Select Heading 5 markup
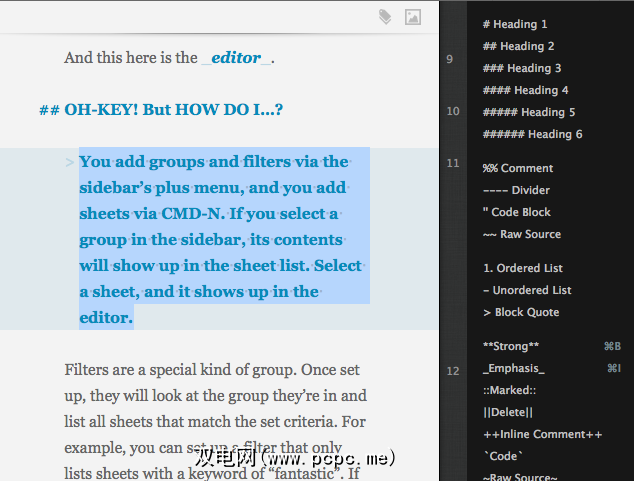634x481 pixels. click(529, 112)
